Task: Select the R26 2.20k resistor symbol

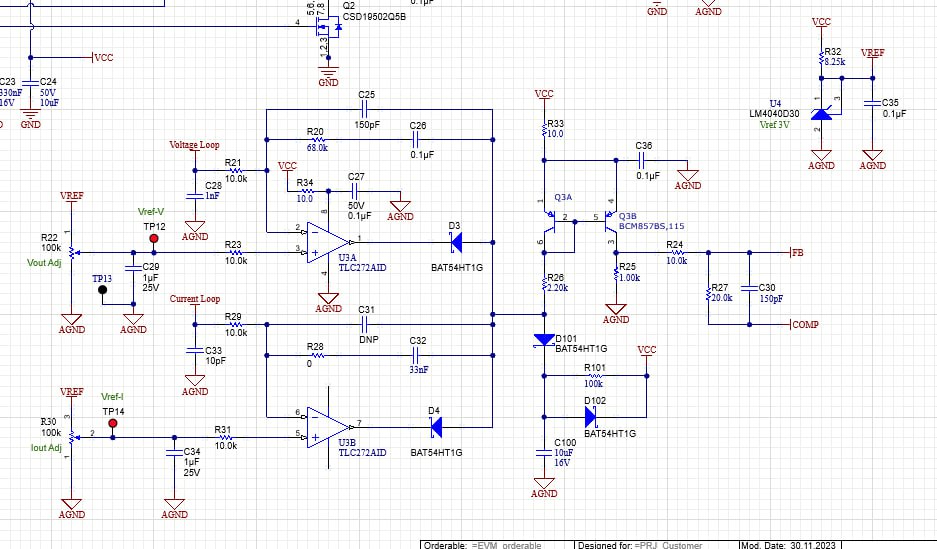Action: click(544, 283)
